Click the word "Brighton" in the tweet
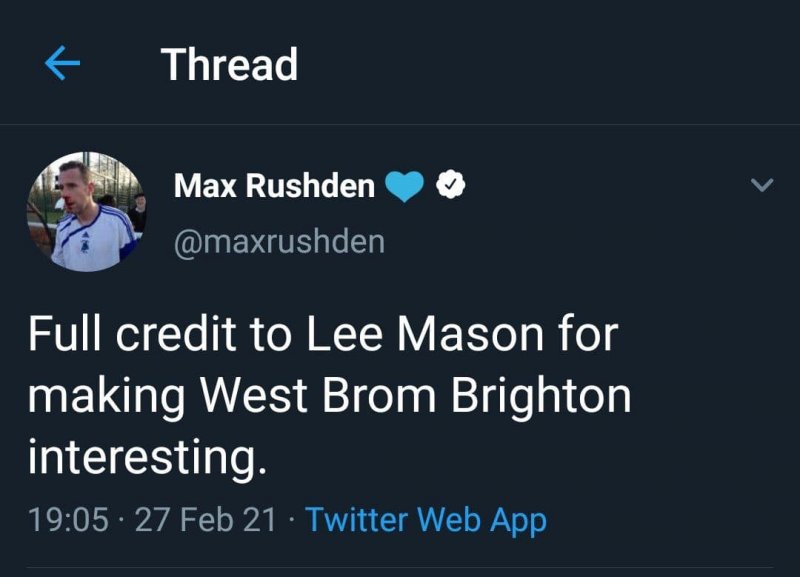 coord(541,396)
